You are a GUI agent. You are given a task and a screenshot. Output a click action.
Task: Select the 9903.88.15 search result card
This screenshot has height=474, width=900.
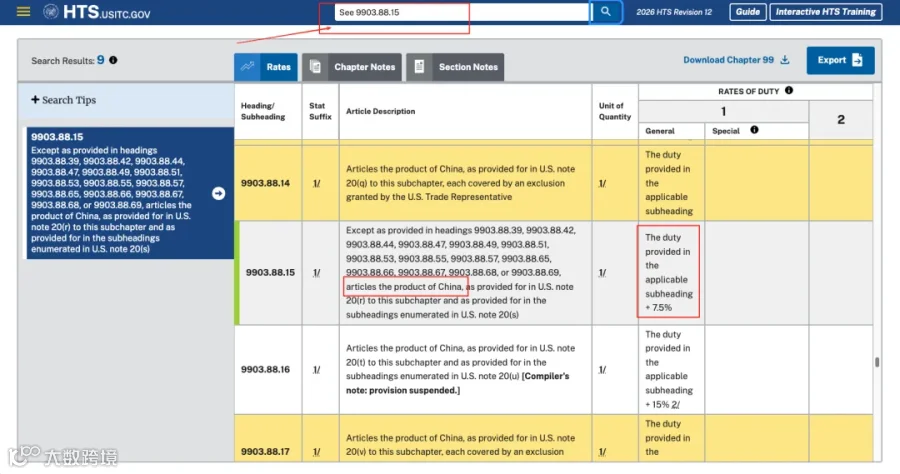coord(130,193)
